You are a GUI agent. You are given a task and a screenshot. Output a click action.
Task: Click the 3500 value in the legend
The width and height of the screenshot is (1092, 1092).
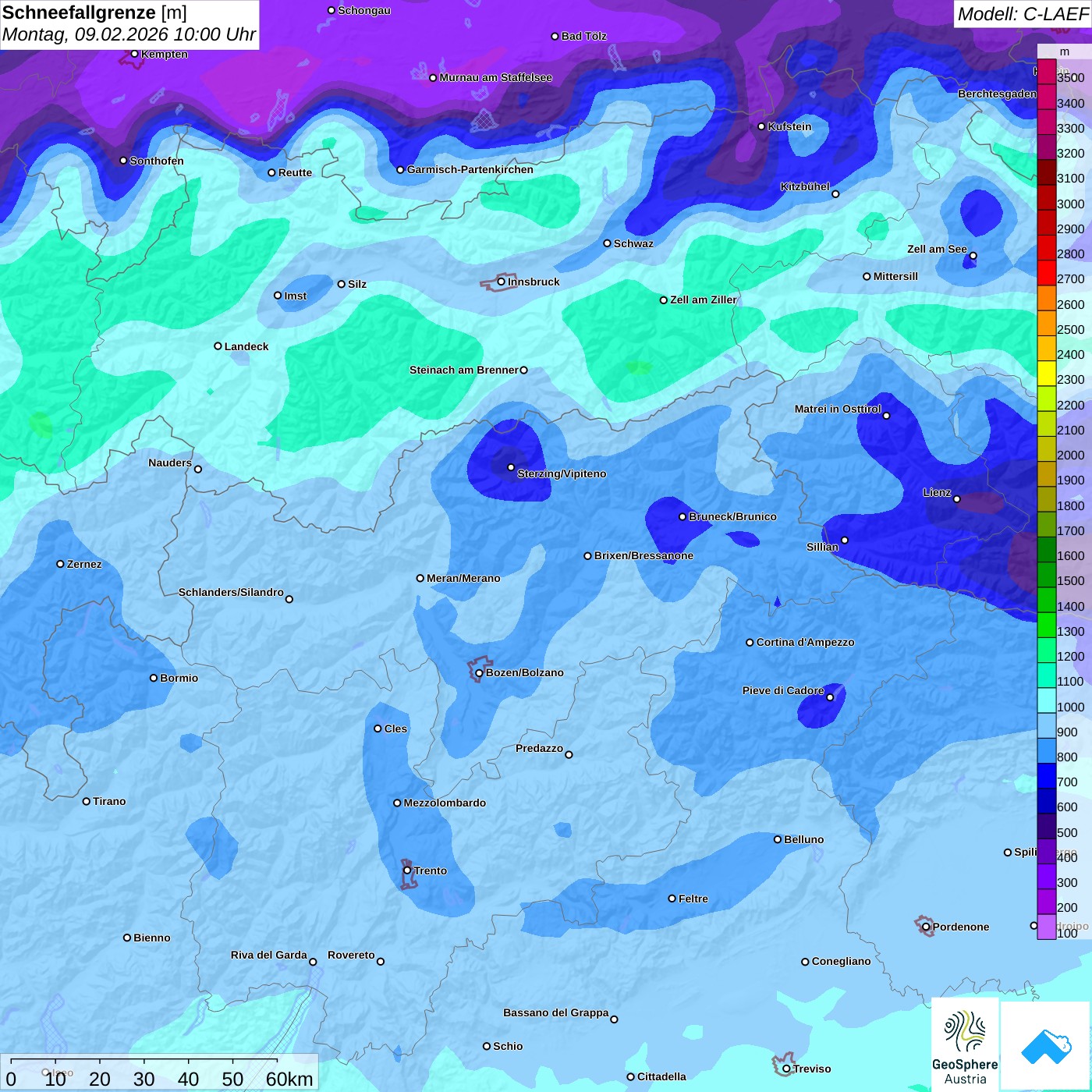point(1070,78)
